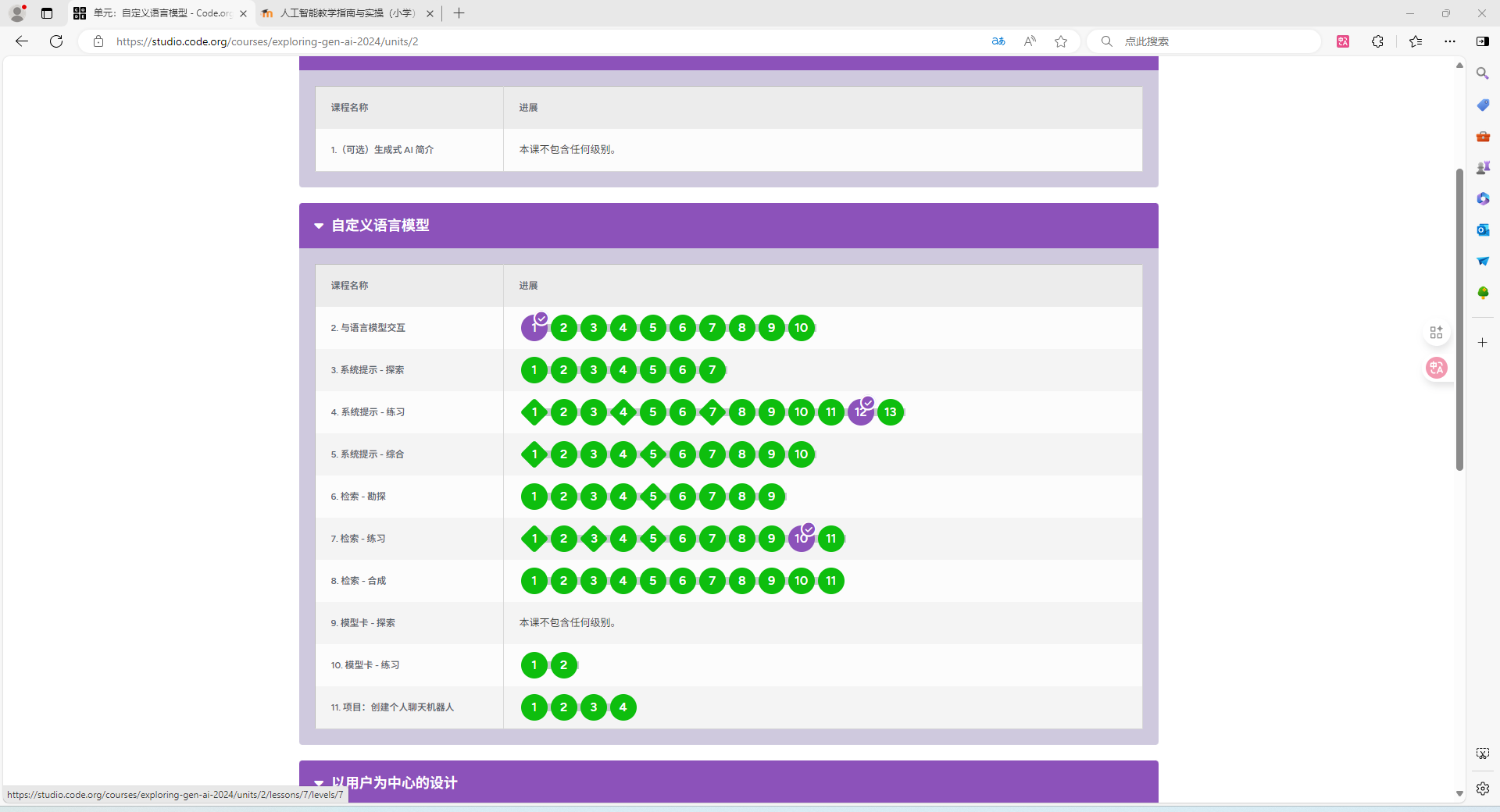Add a sidebar app with plus icon
This screenshot has height=812, width=1500.
(1482, 342)
